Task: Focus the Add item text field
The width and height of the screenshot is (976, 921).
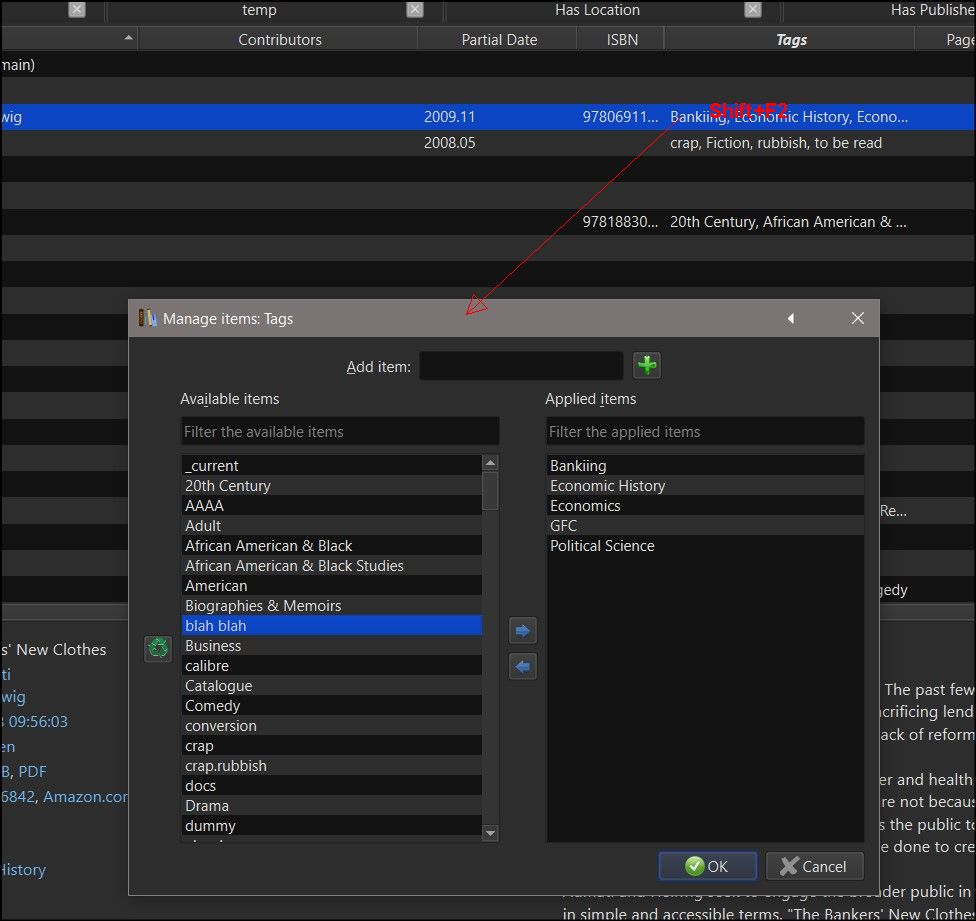Action: pyautogui.click(x=521, y=367)
